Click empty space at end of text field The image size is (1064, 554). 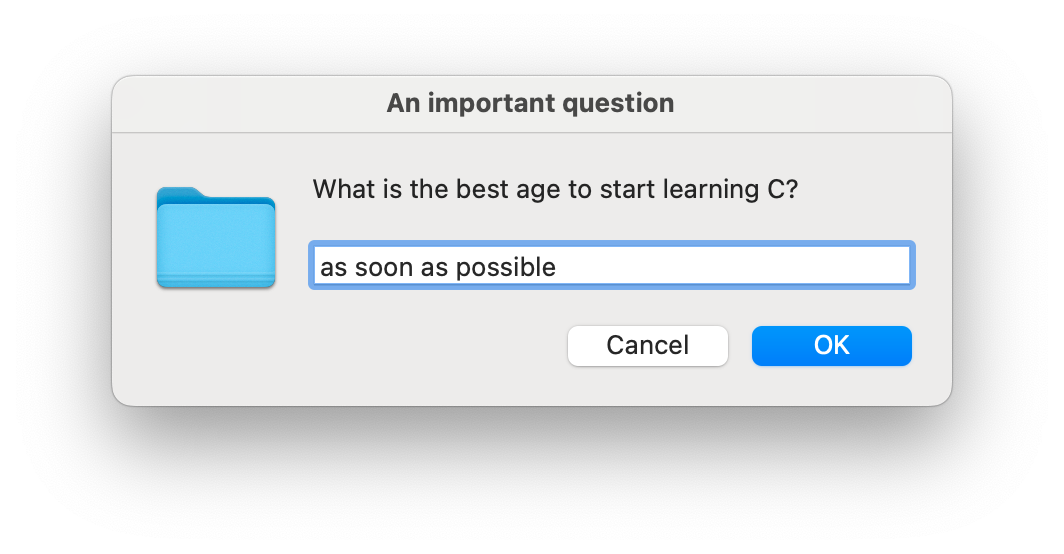(x=733, y=265)
